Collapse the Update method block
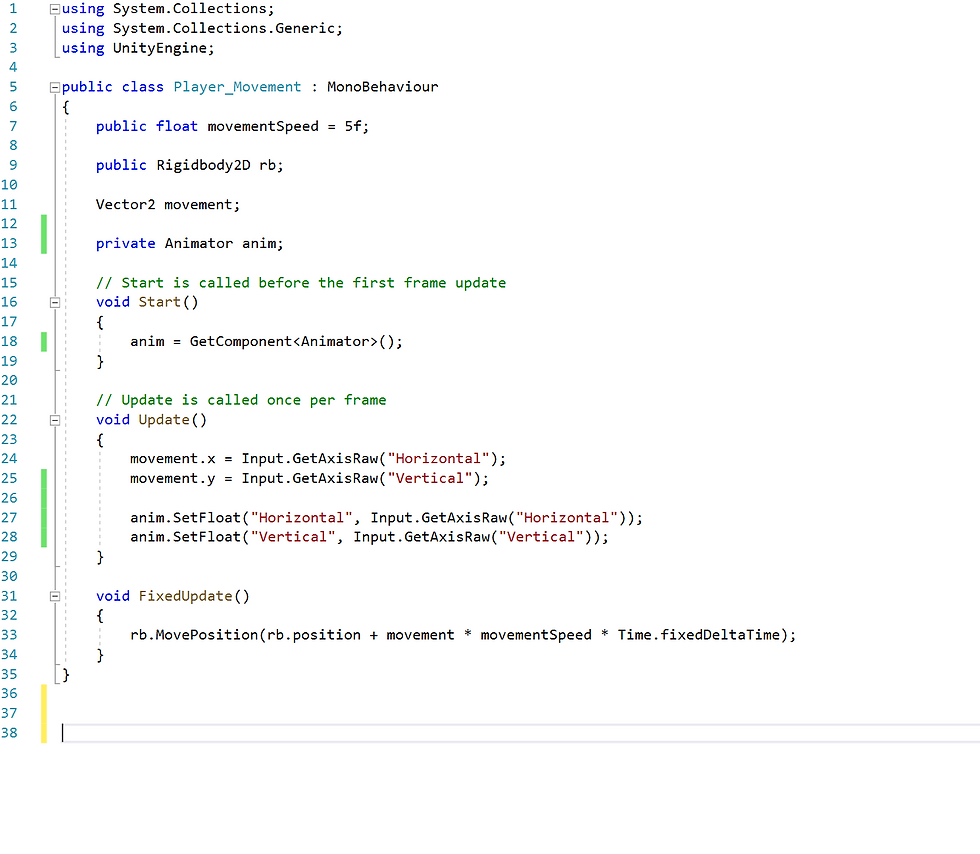Image resolution: width=980 pixels, height=854 pixels. click(54, 420)
